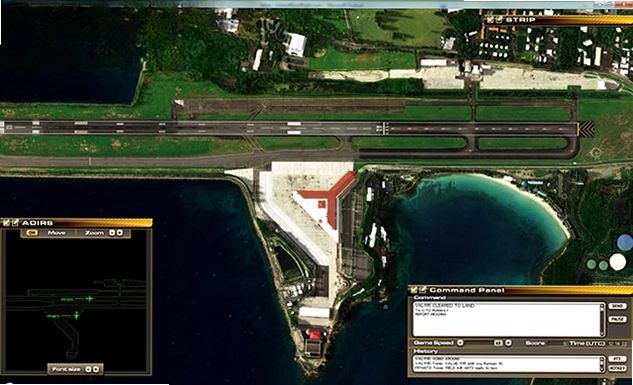
Task: Click the checkmark icon beside the STRIP title
Action: pyautogui.click(x=499, y=19)
